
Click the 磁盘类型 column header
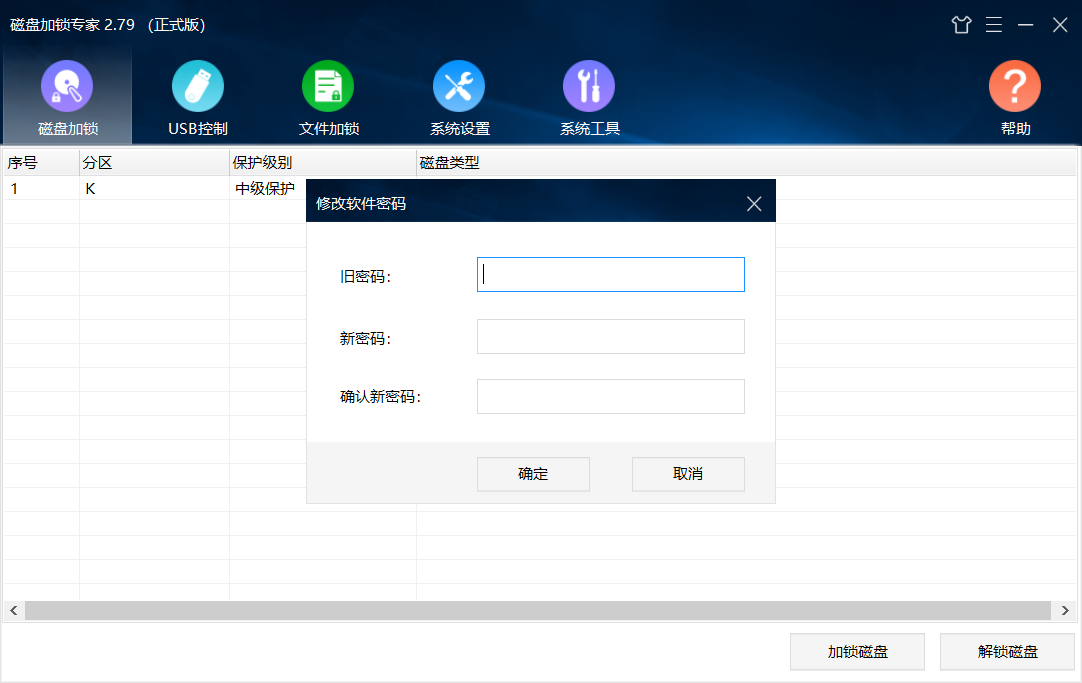click(x=747, y=163)
